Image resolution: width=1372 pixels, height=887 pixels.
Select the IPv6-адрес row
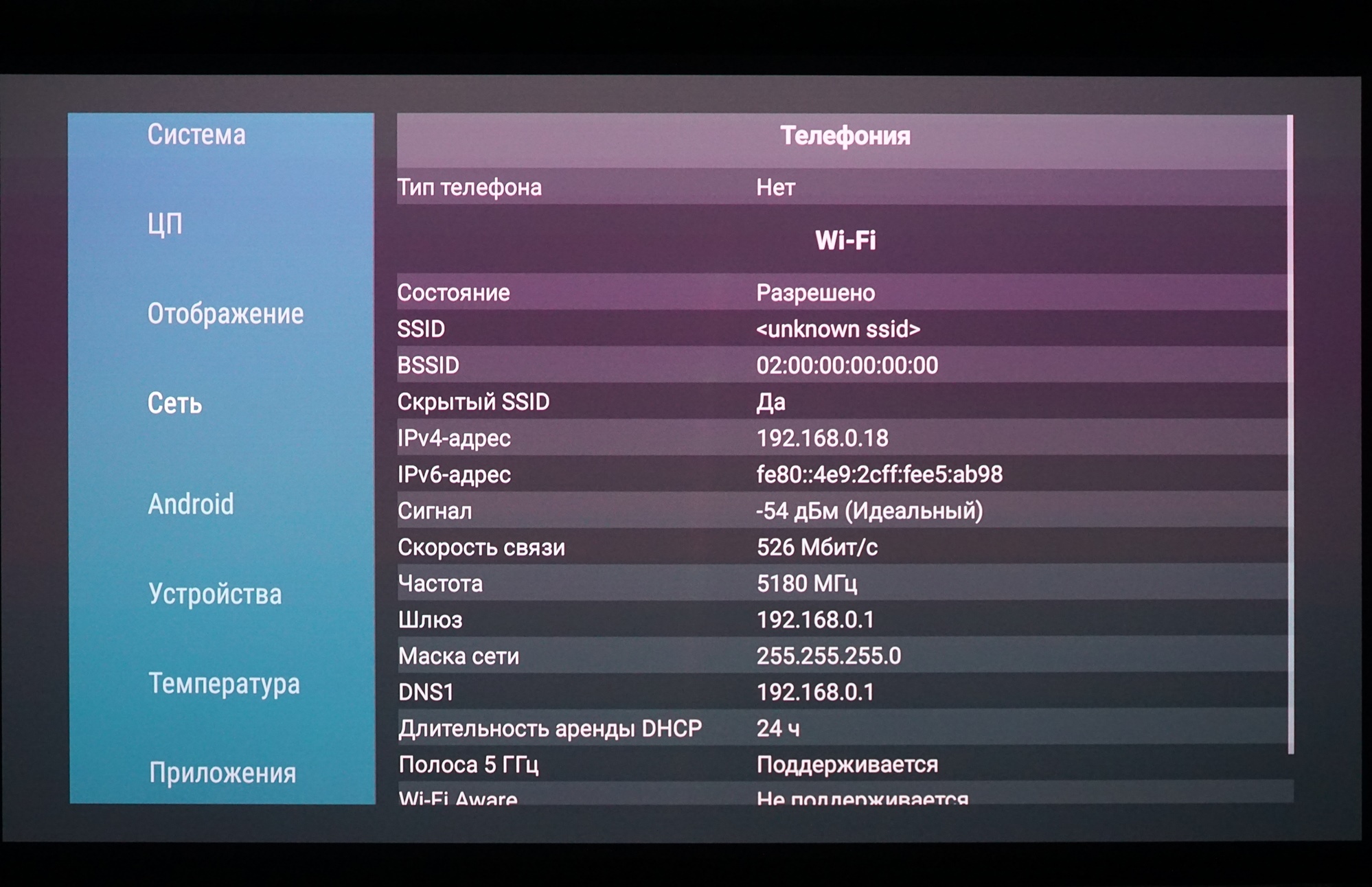click(841, 474)
